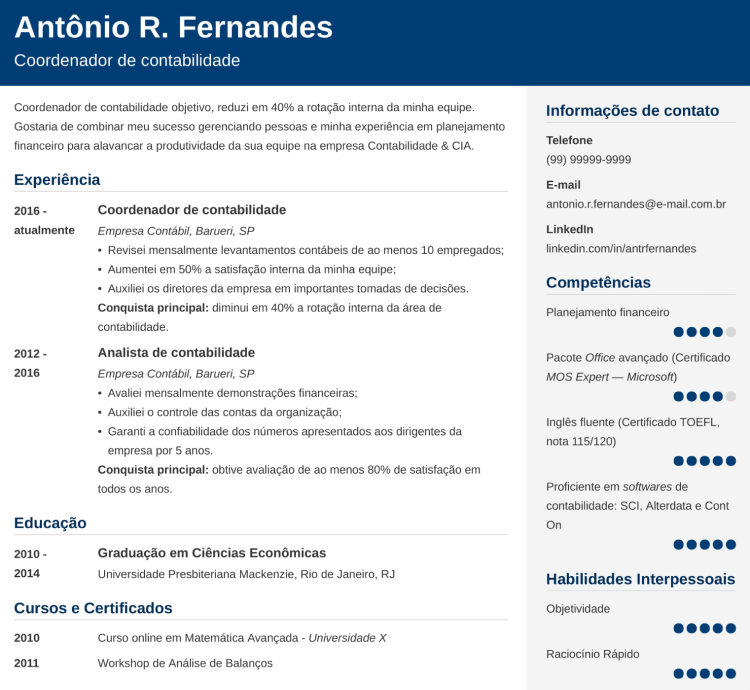Select the Conquista principal text about 40% rotação
Viewport: 750px width, 690px height.
coord(270,318)
